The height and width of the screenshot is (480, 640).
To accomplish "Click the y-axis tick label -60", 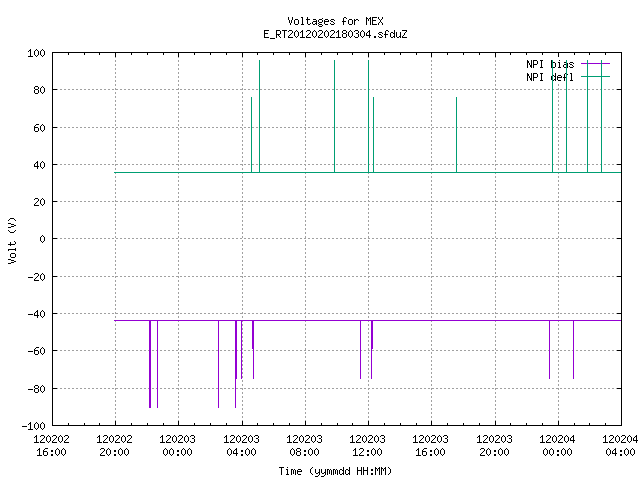I will [36, 351].
